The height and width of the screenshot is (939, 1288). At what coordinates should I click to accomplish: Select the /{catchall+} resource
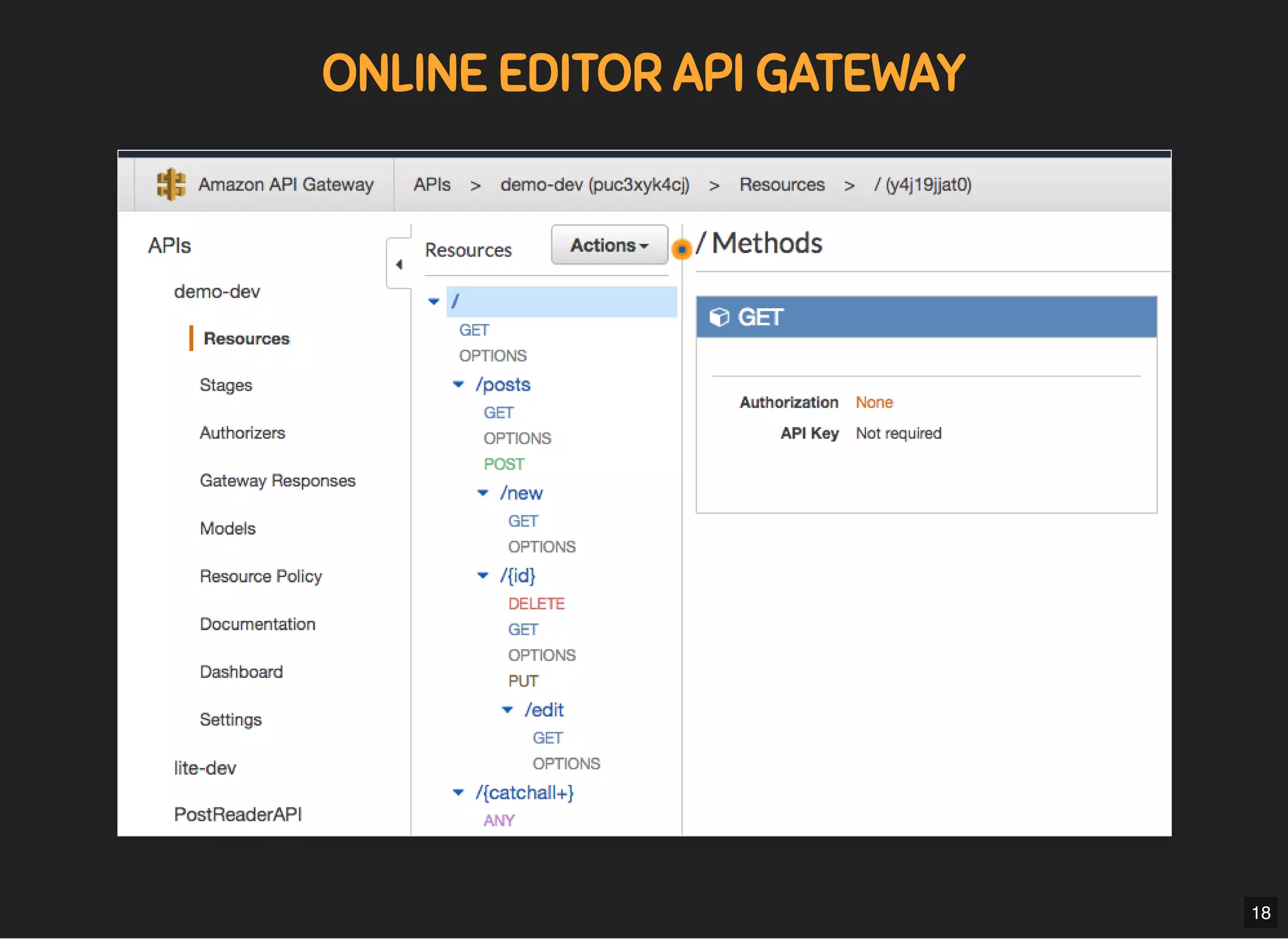525,792
